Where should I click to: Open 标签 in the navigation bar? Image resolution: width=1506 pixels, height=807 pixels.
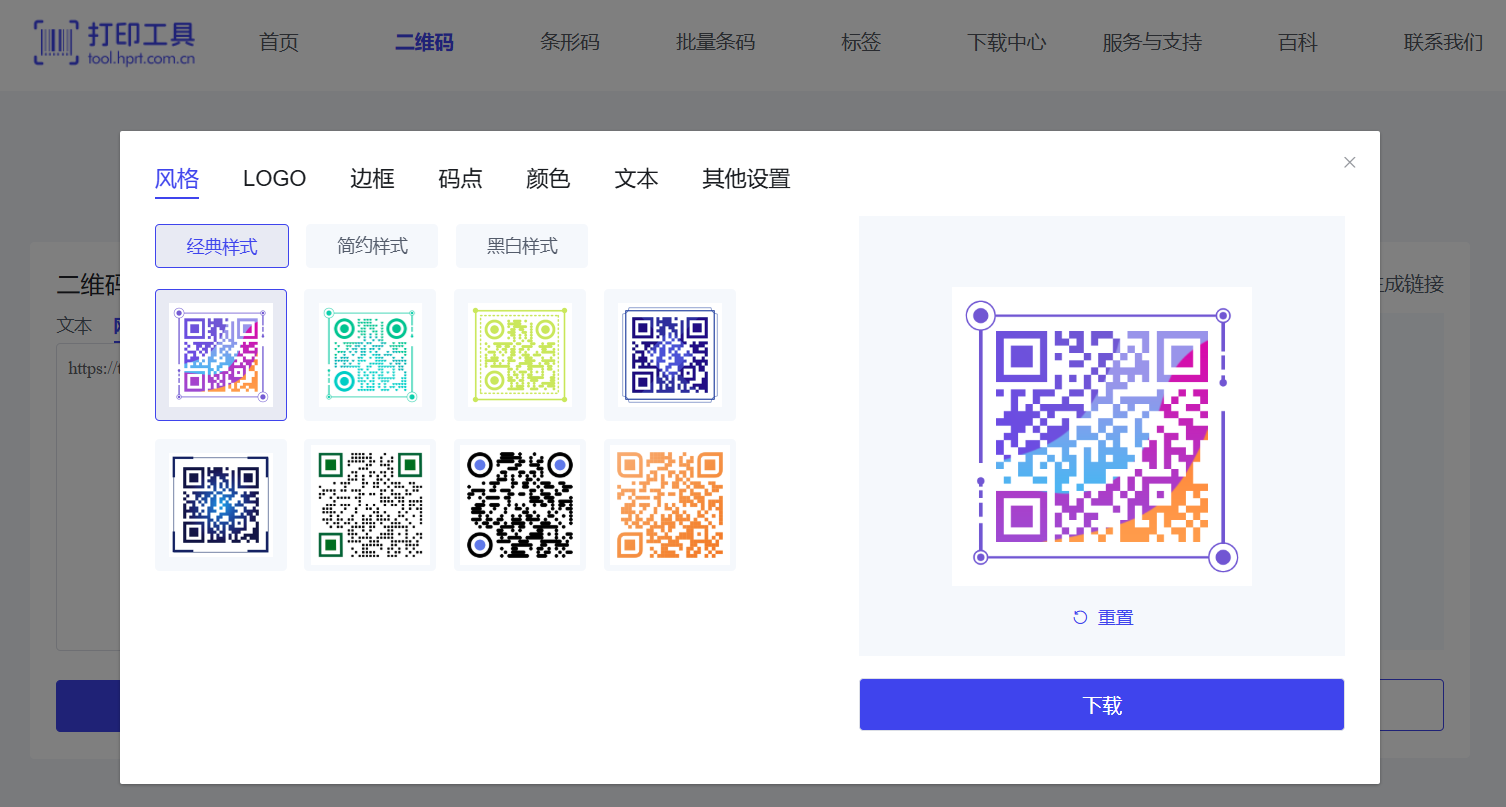tap(861, 42)
